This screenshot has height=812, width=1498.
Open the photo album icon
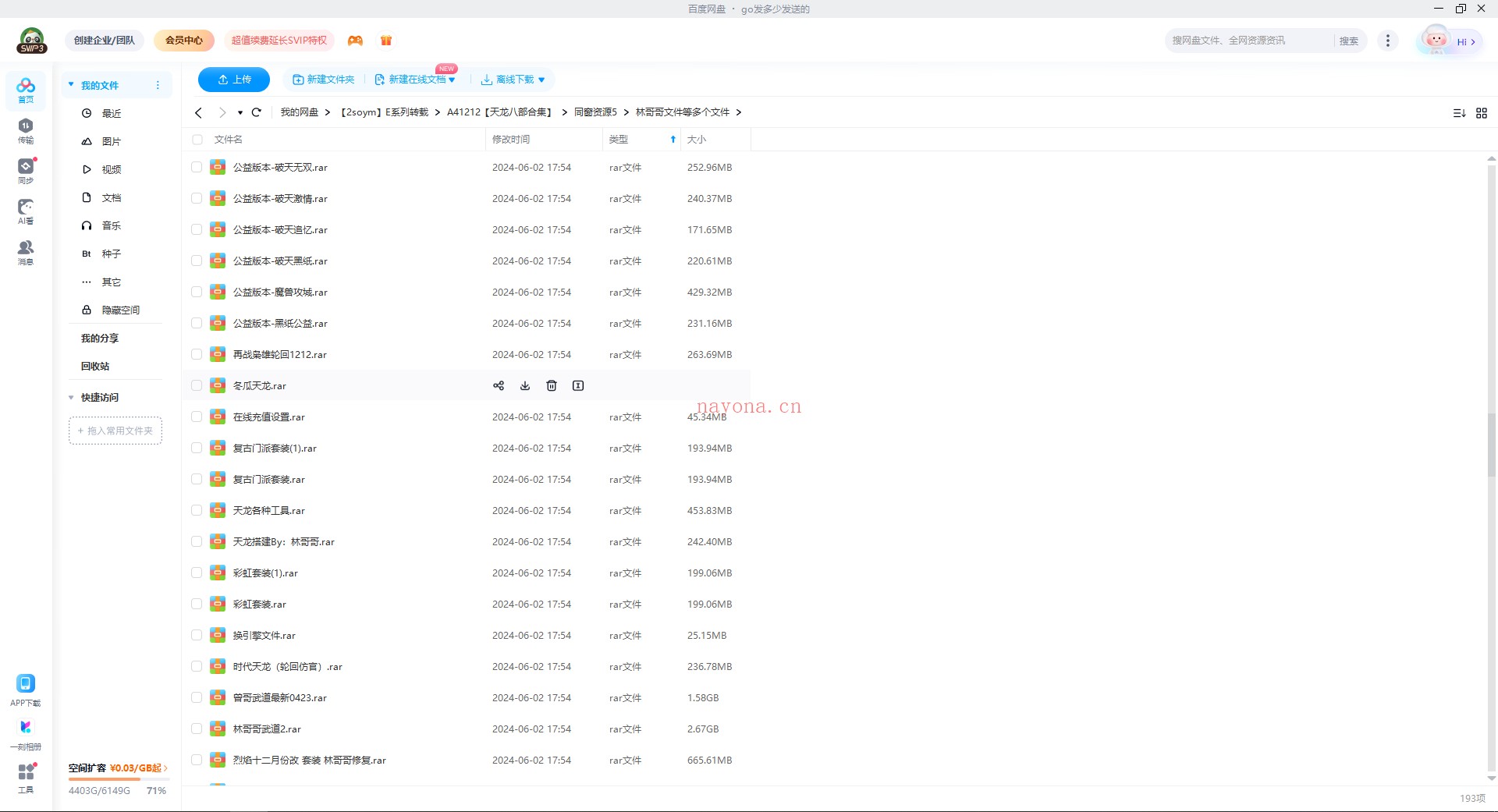[26, 735]
